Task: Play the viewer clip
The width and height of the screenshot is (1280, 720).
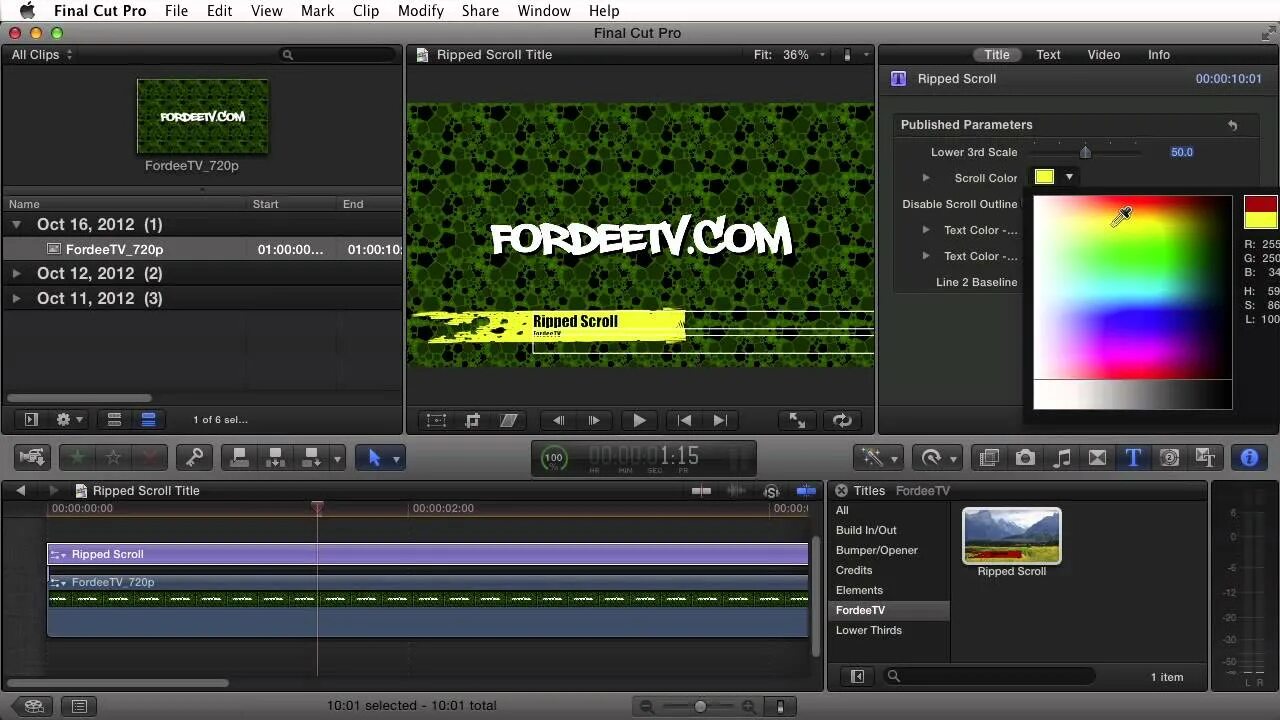Action: coord(639,420)
